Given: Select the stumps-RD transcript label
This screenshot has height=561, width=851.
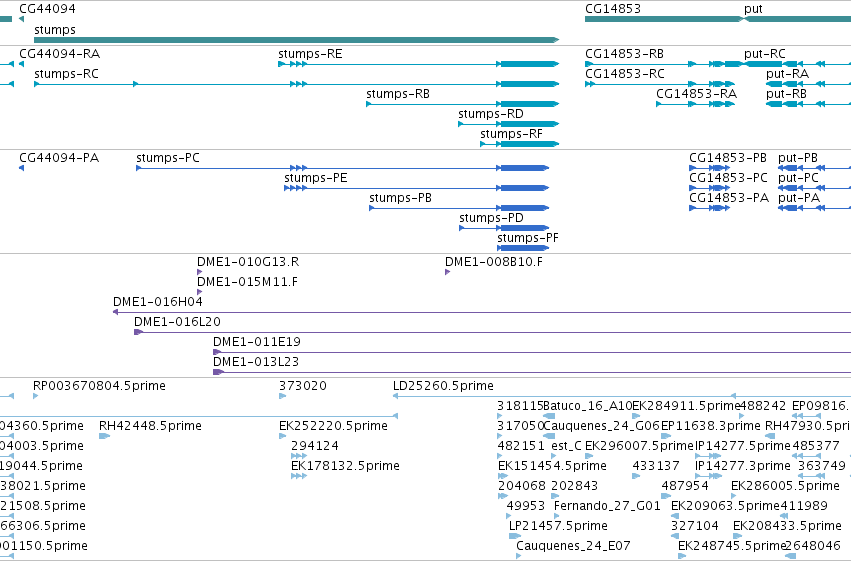Looking at the screenshot, I should (x=491, y=114).
